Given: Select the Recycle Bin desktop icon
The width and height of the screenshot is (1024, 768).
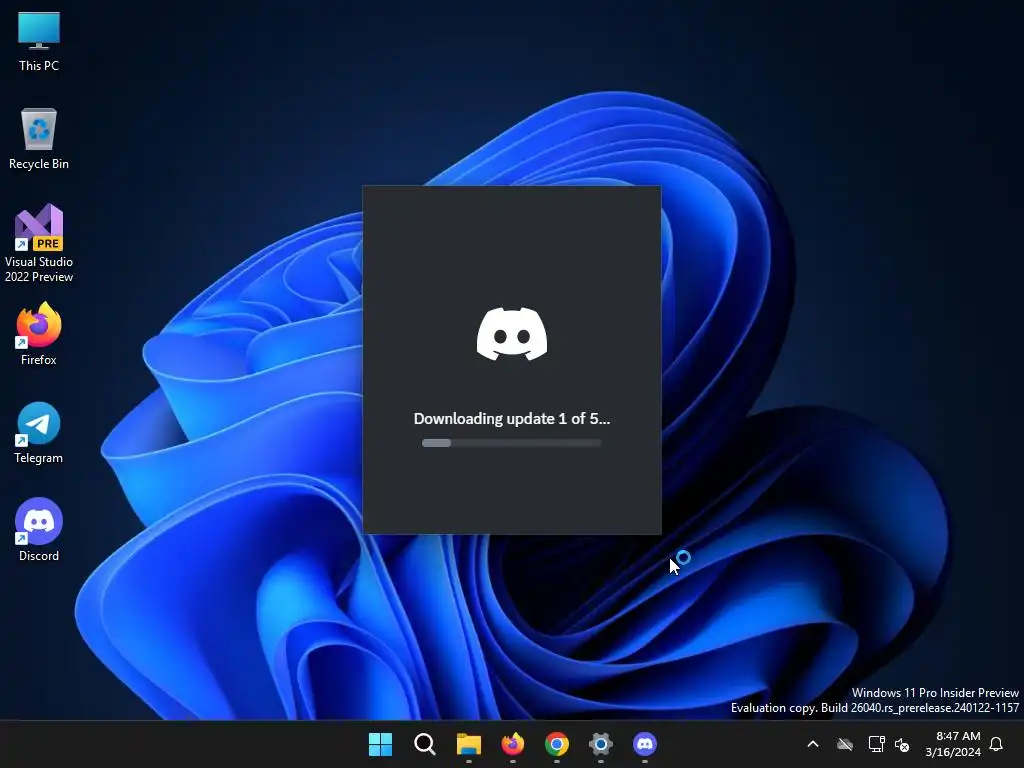Looking at the screenshot, I should 39,138.
